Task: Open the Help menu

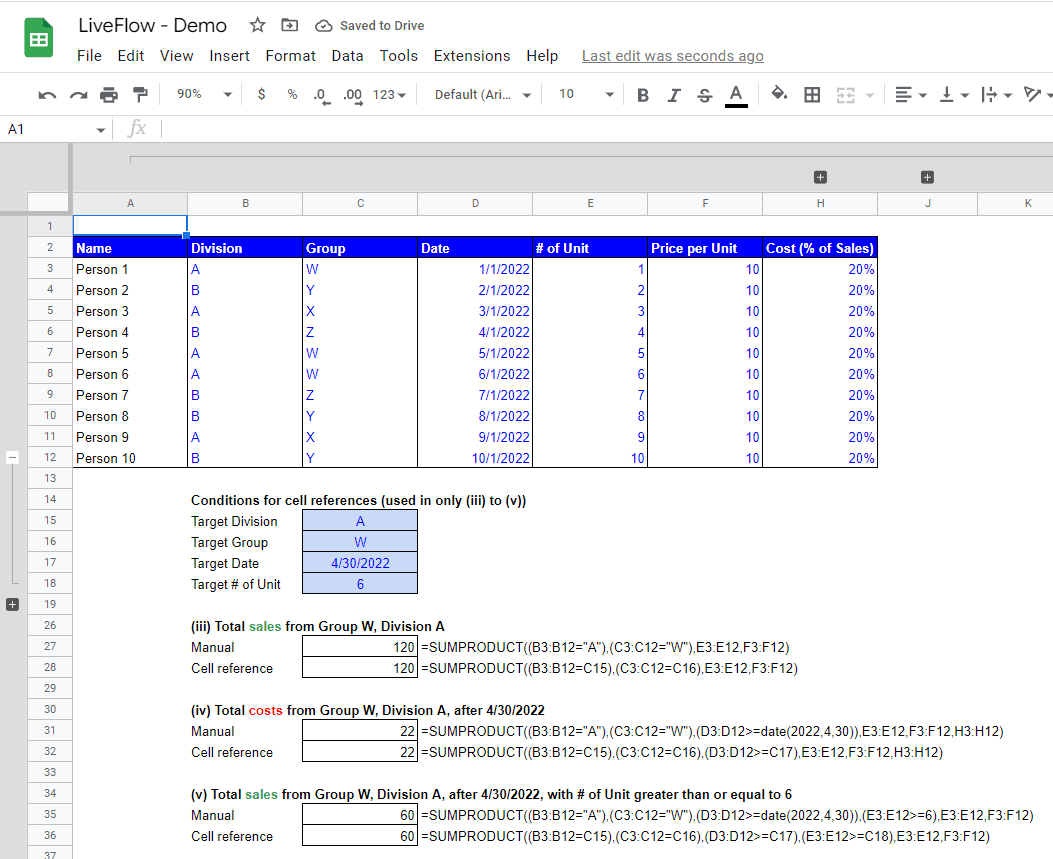Action: [x=542, y=56]
